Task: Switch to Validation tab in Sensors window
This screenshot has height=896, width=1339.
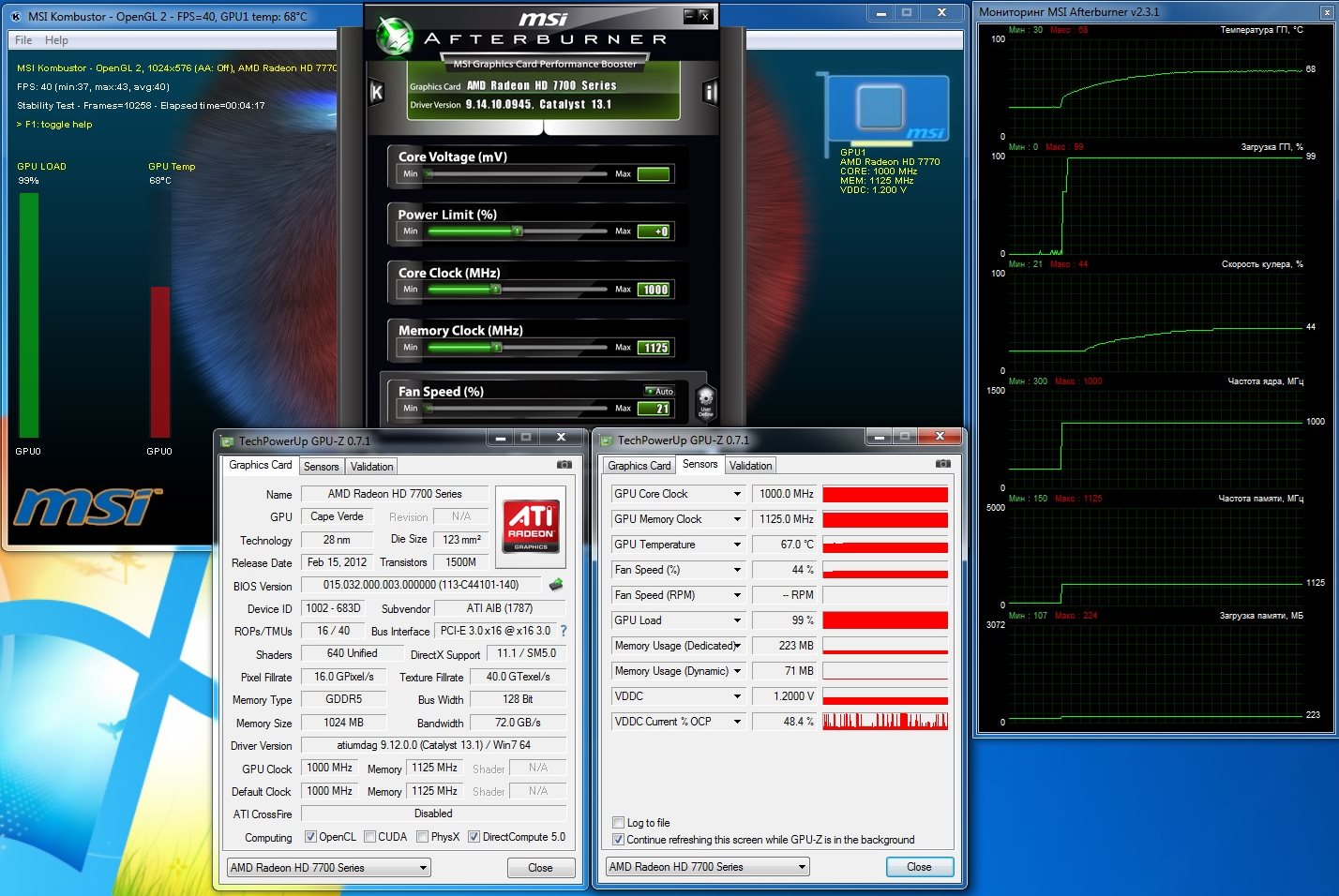Action: click(750, 466)
